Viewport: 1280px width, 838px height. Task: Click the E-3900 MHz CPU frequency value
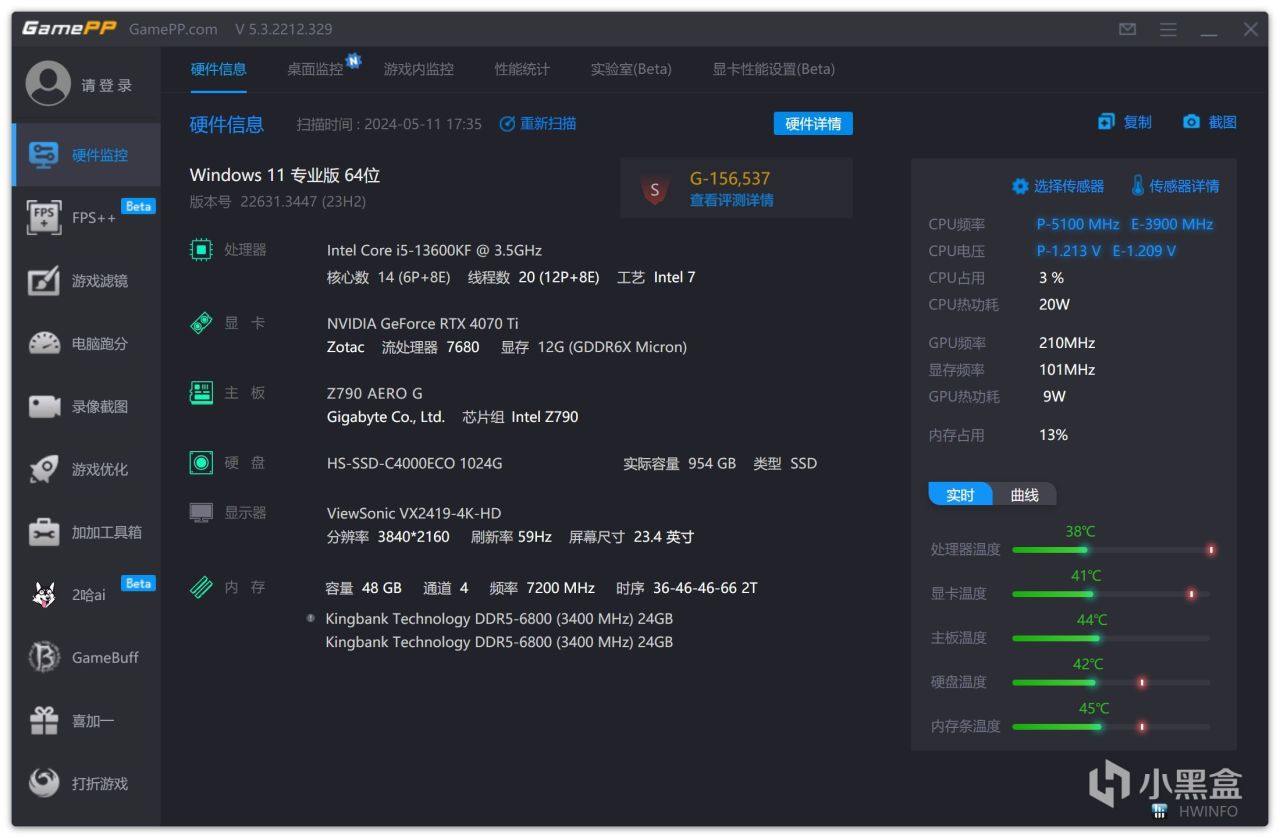point(1172,224)
